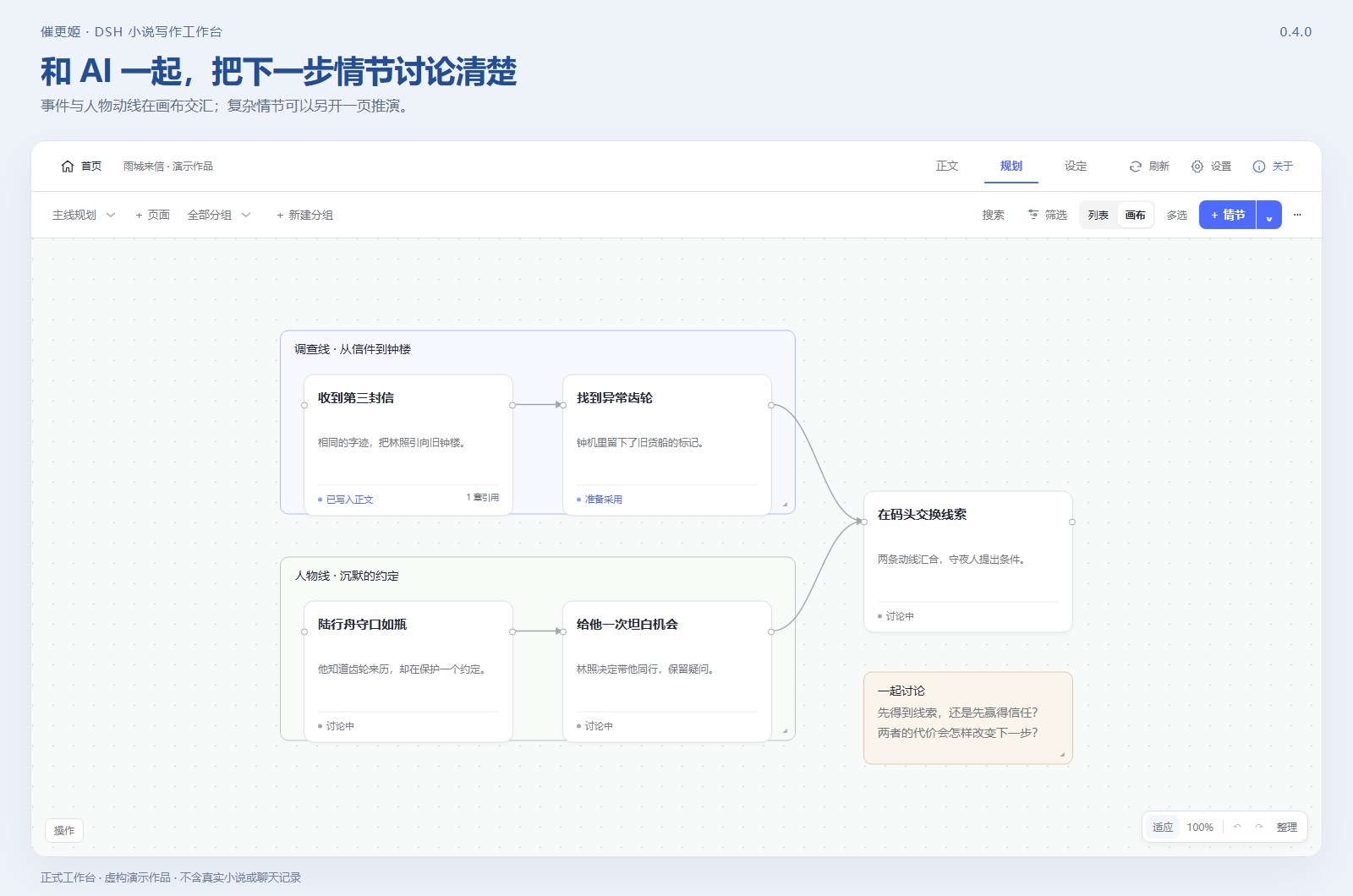Undo the last canvas action

point(1237,827)
